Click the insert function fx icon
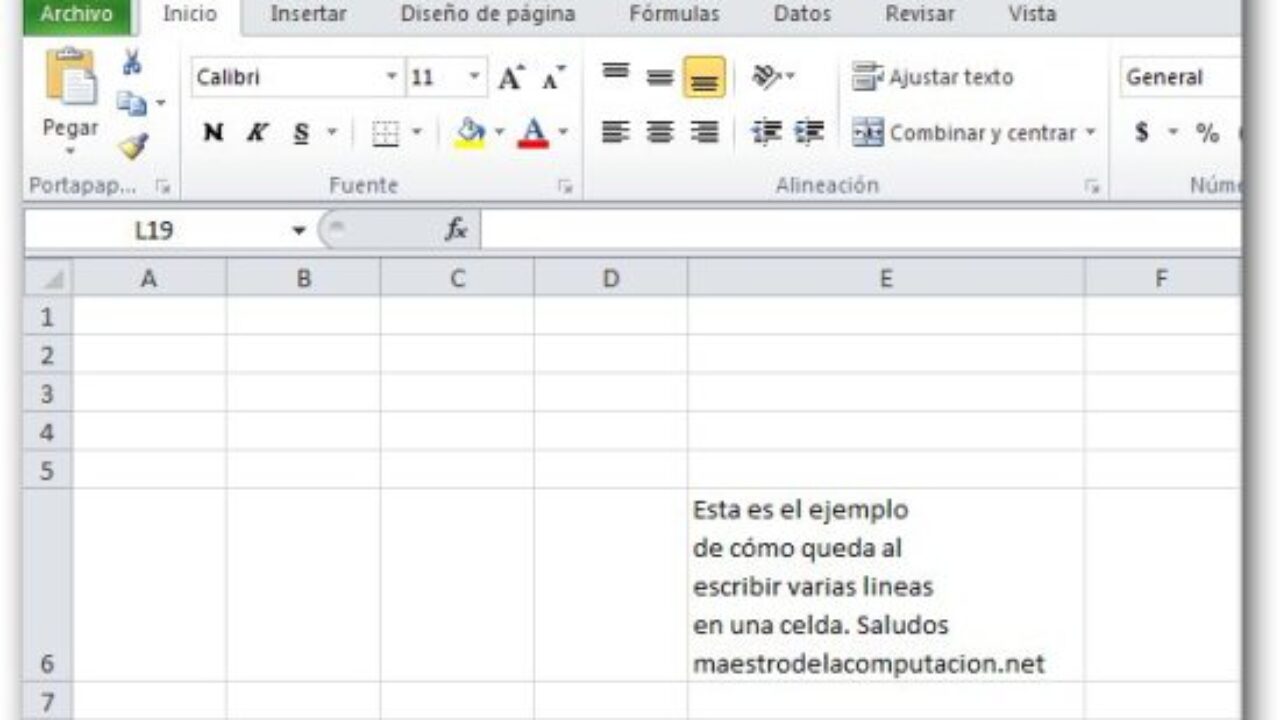The height and width of the screenshot is (720, 1280). (456, 231)
